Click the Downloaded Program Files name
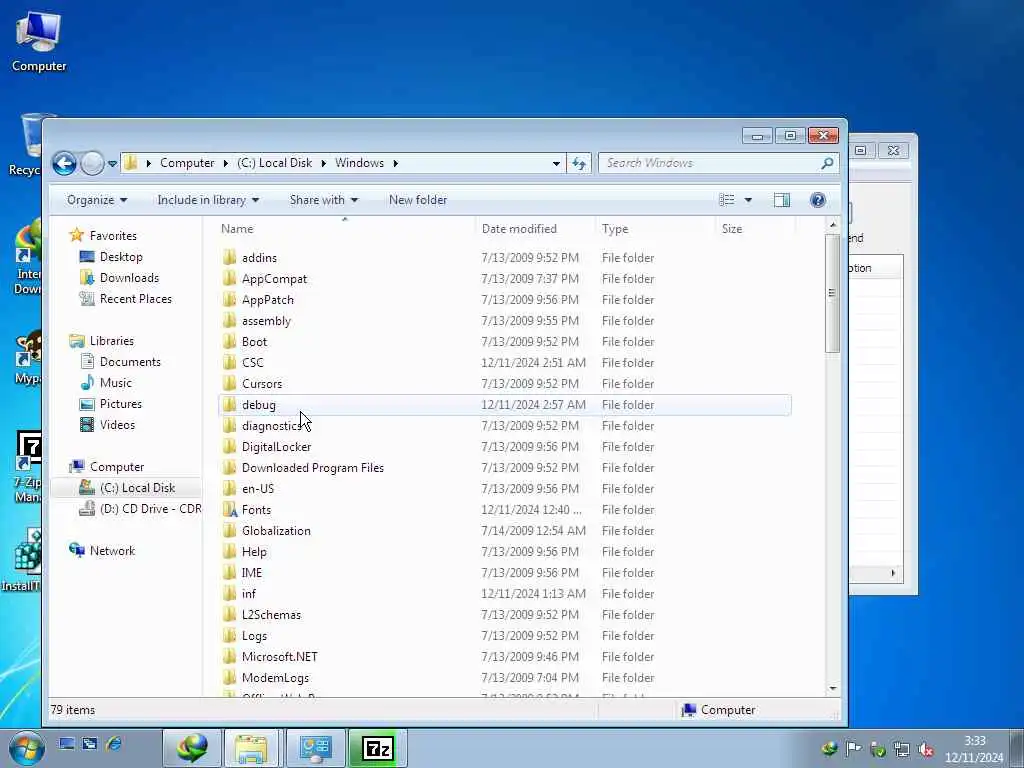Viewport: 1024px width, 768px height. 313,468
